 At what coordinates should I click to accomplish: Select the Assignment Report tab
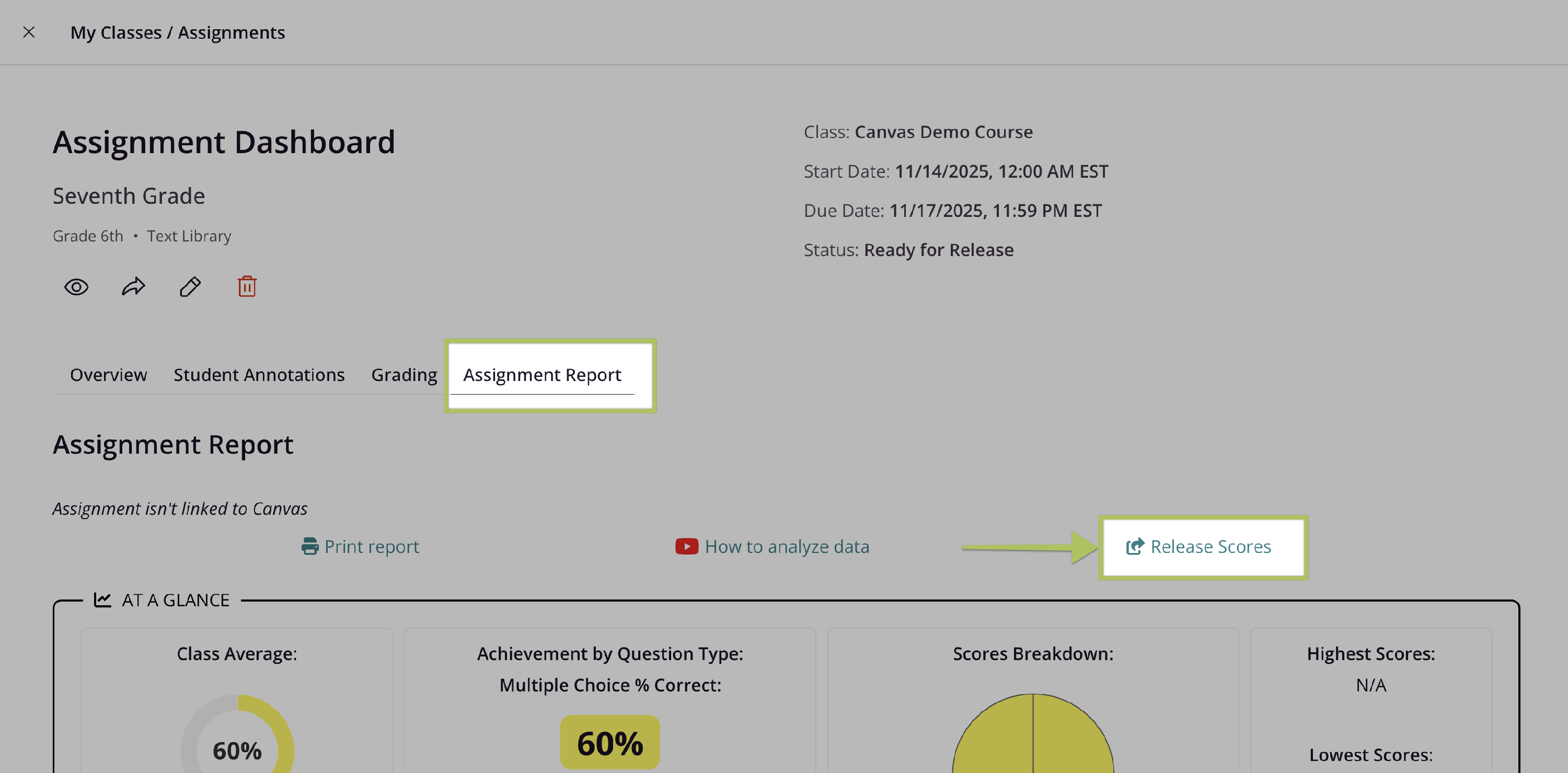[x=543, y=375]
